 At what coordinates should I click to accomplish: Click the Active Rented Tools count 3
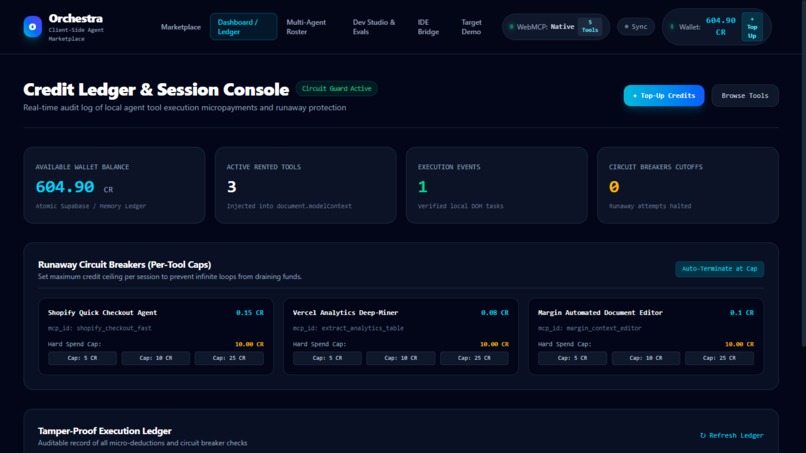tap(232, 187)
